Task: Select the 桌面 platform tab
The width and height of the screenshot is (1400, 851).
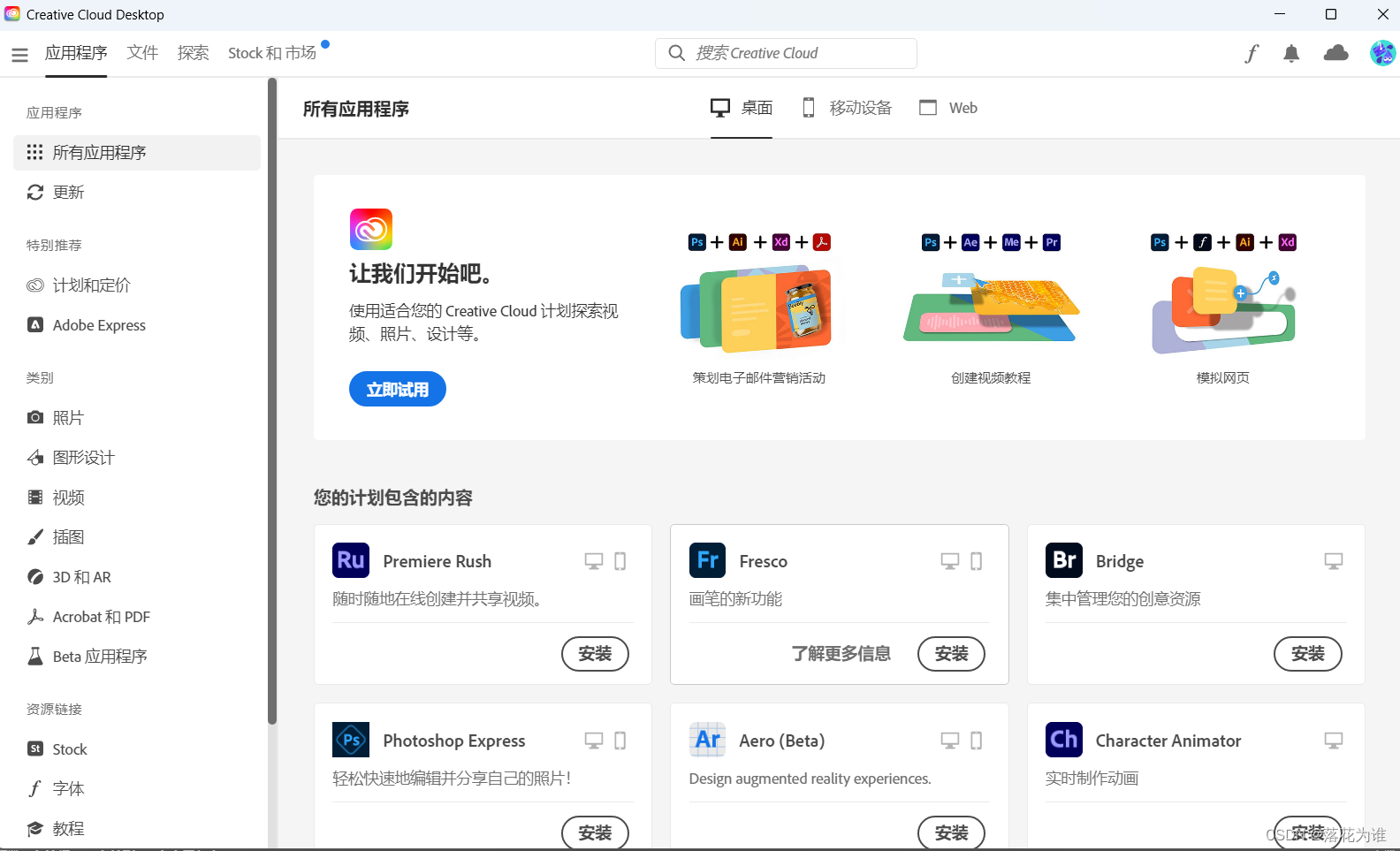Action: [x=742, y=108]
